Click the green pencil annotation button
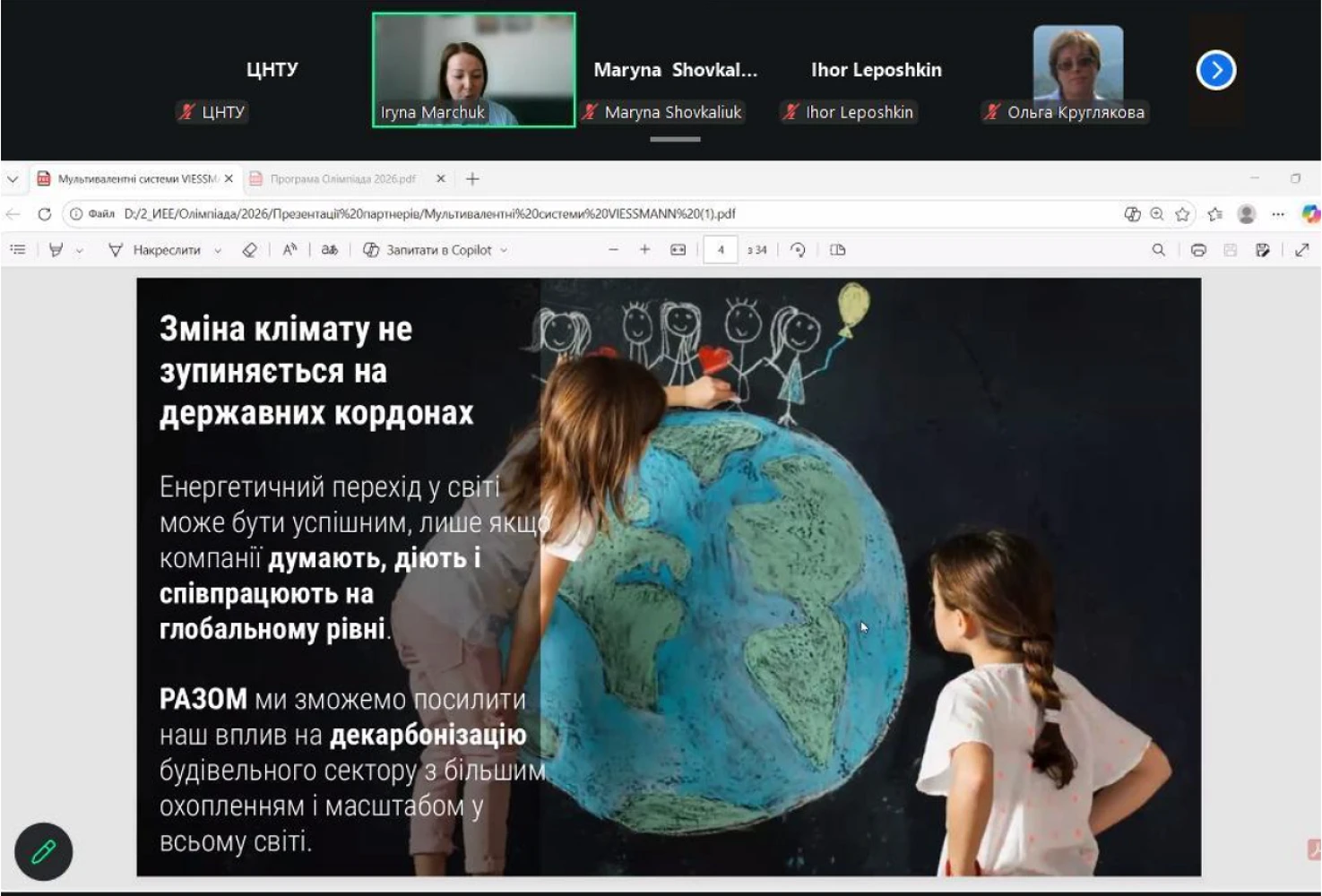Image resolution: width=1322 pixels, height=896 pixels. 43,851
